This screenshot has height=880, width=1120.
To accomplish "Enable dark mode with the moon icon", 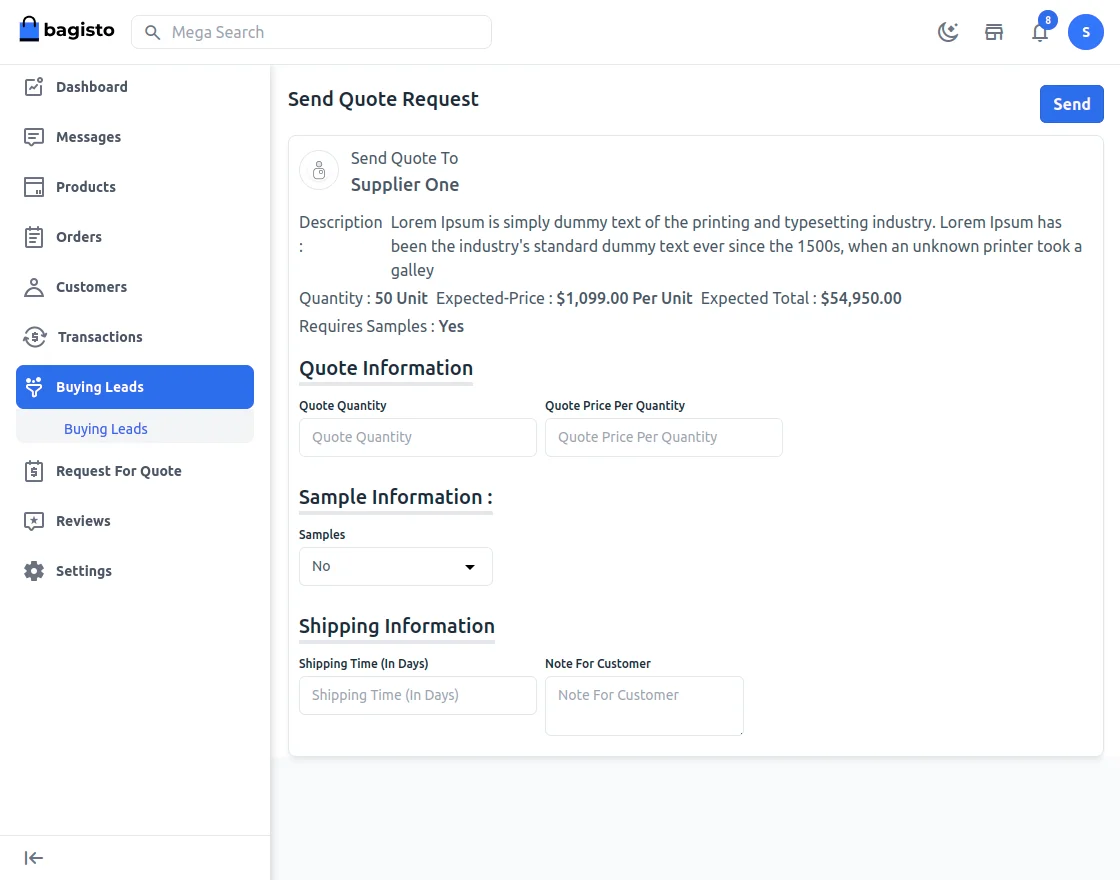I will tap(948, 31).
